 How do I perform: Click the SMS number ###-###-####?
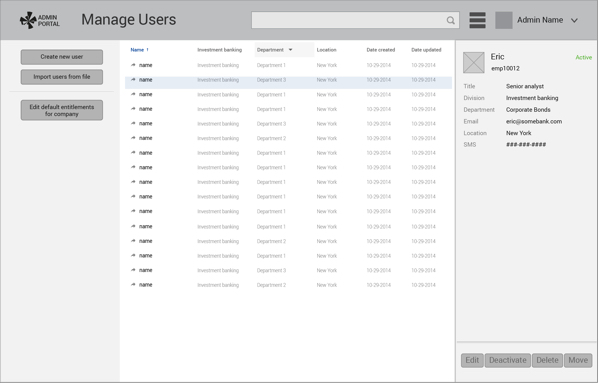[526, 145]
